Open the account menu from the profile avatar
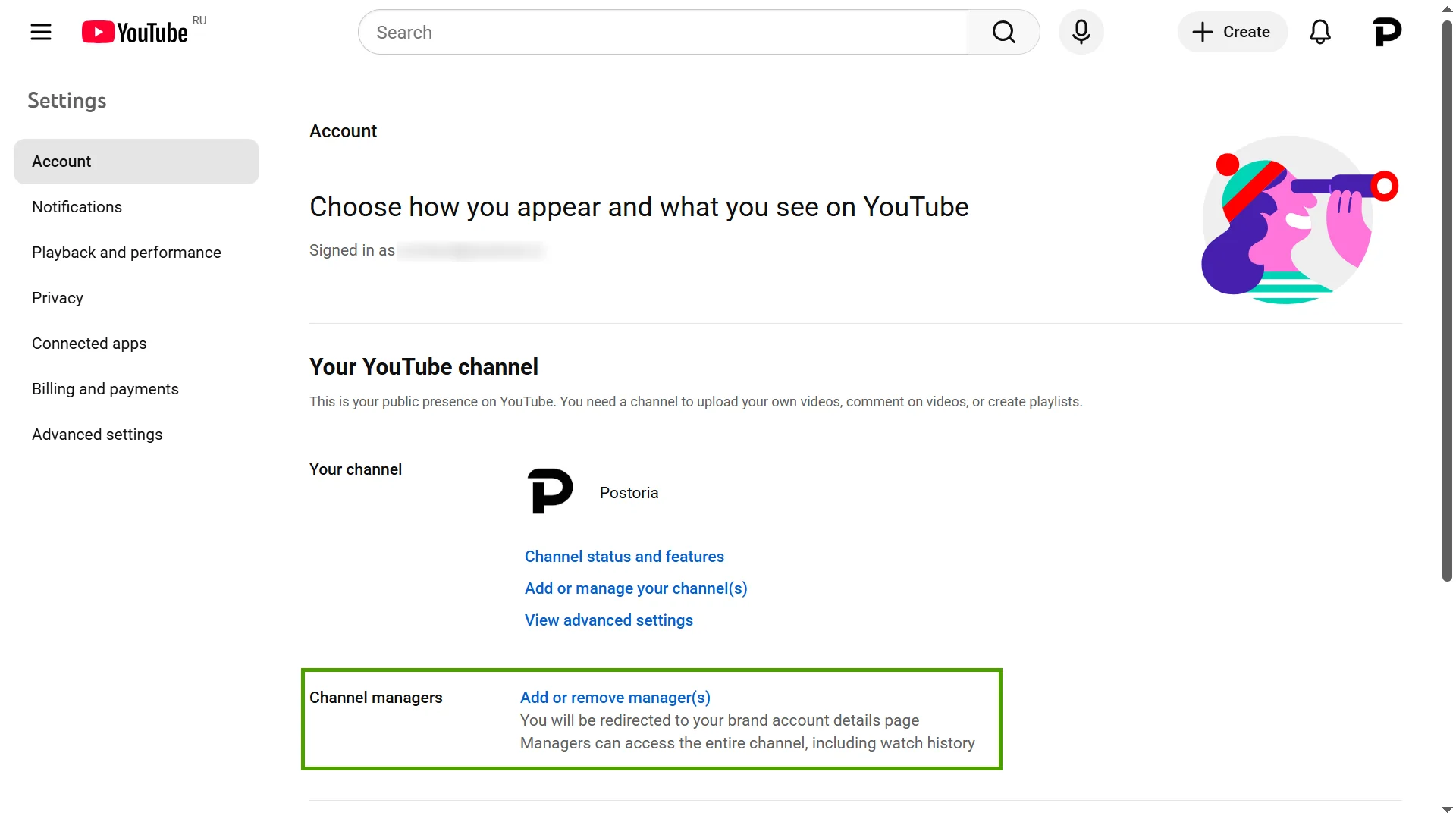 point(1387,32)
